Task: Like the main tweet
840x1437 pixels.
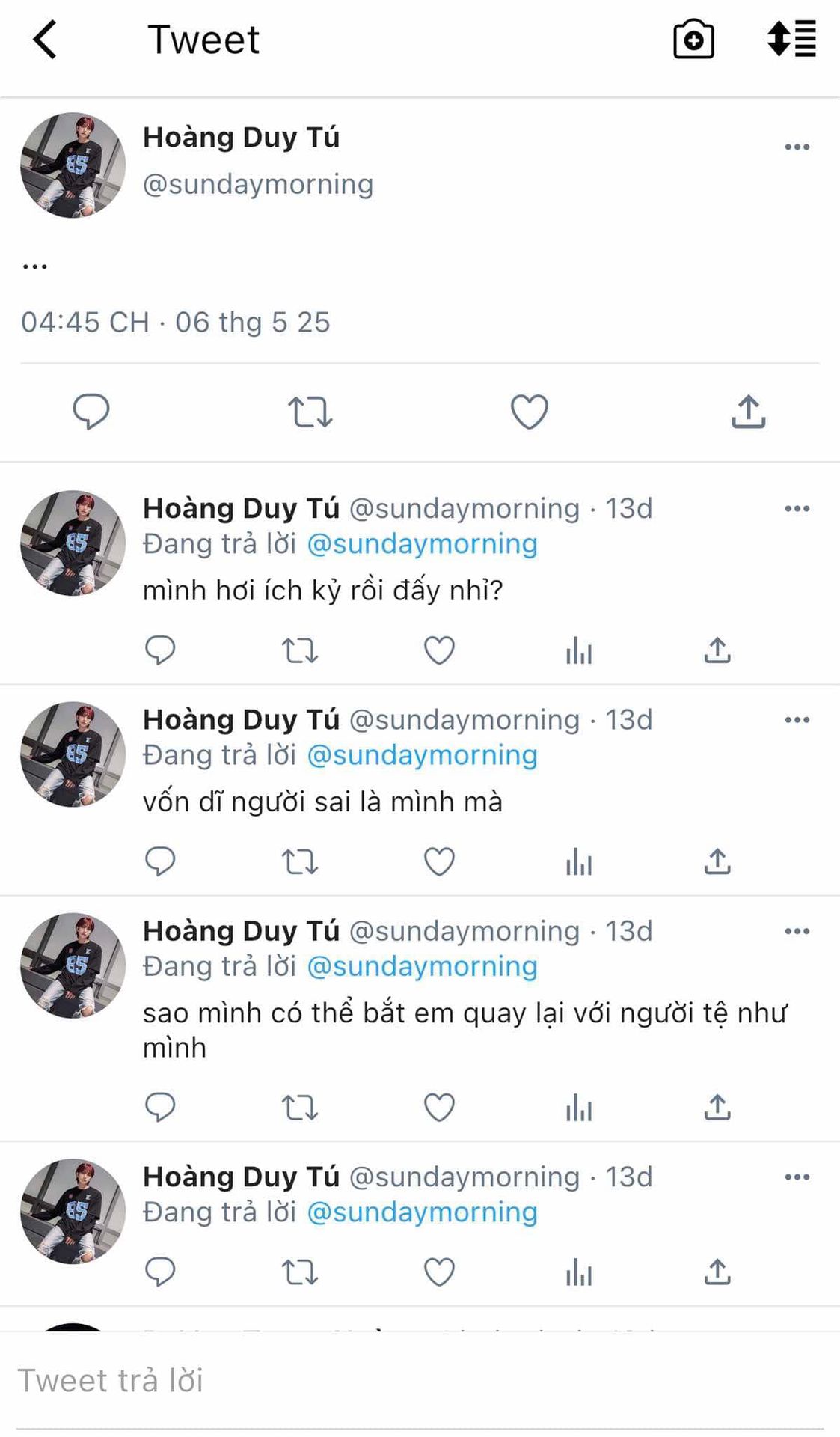Action: [x=529, y=412]
